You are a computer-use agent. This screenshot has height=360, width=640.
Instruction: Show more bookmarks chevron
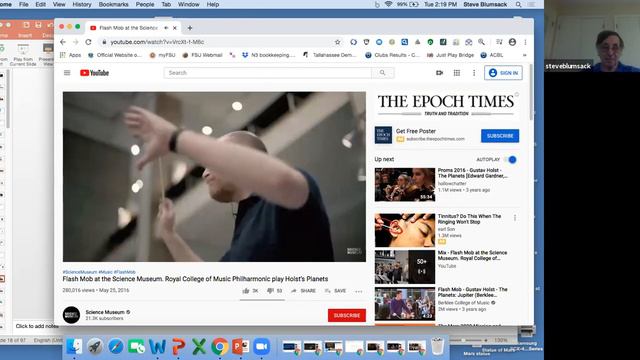[x=524, y=55]
